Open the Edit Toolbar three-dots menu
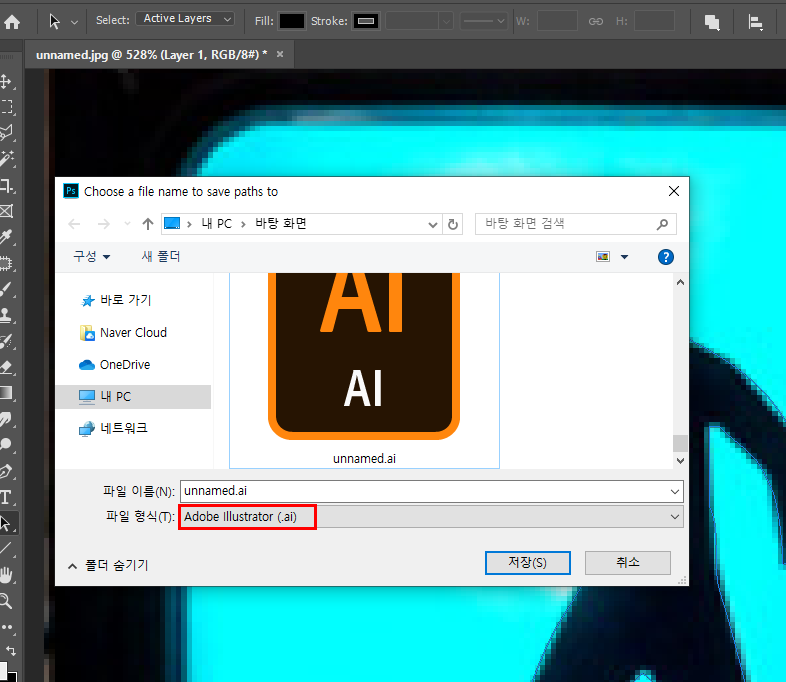Screen dimensions: 786x682 point(7,627)
